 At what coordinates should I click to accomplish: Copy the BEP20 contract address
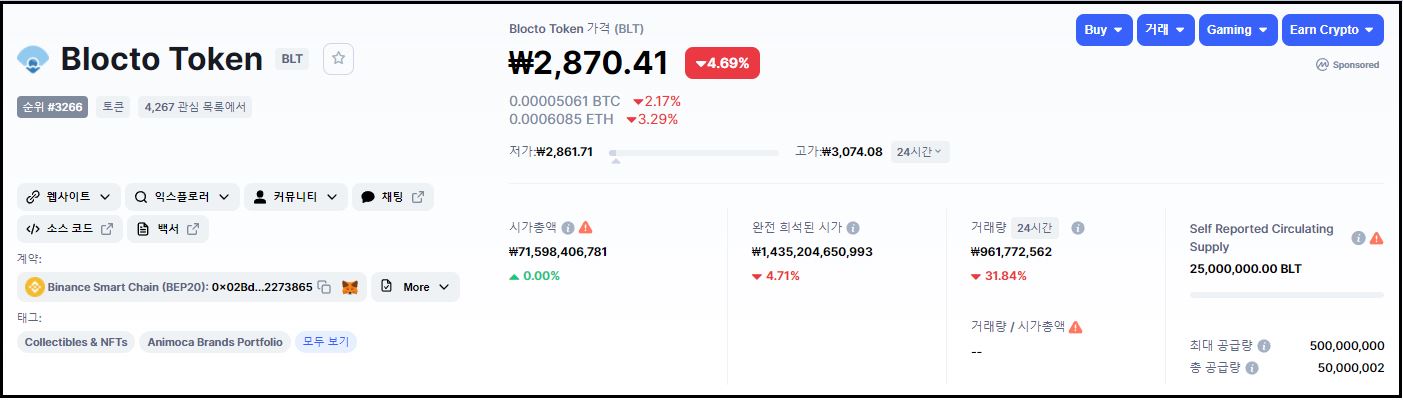(324, 287)
